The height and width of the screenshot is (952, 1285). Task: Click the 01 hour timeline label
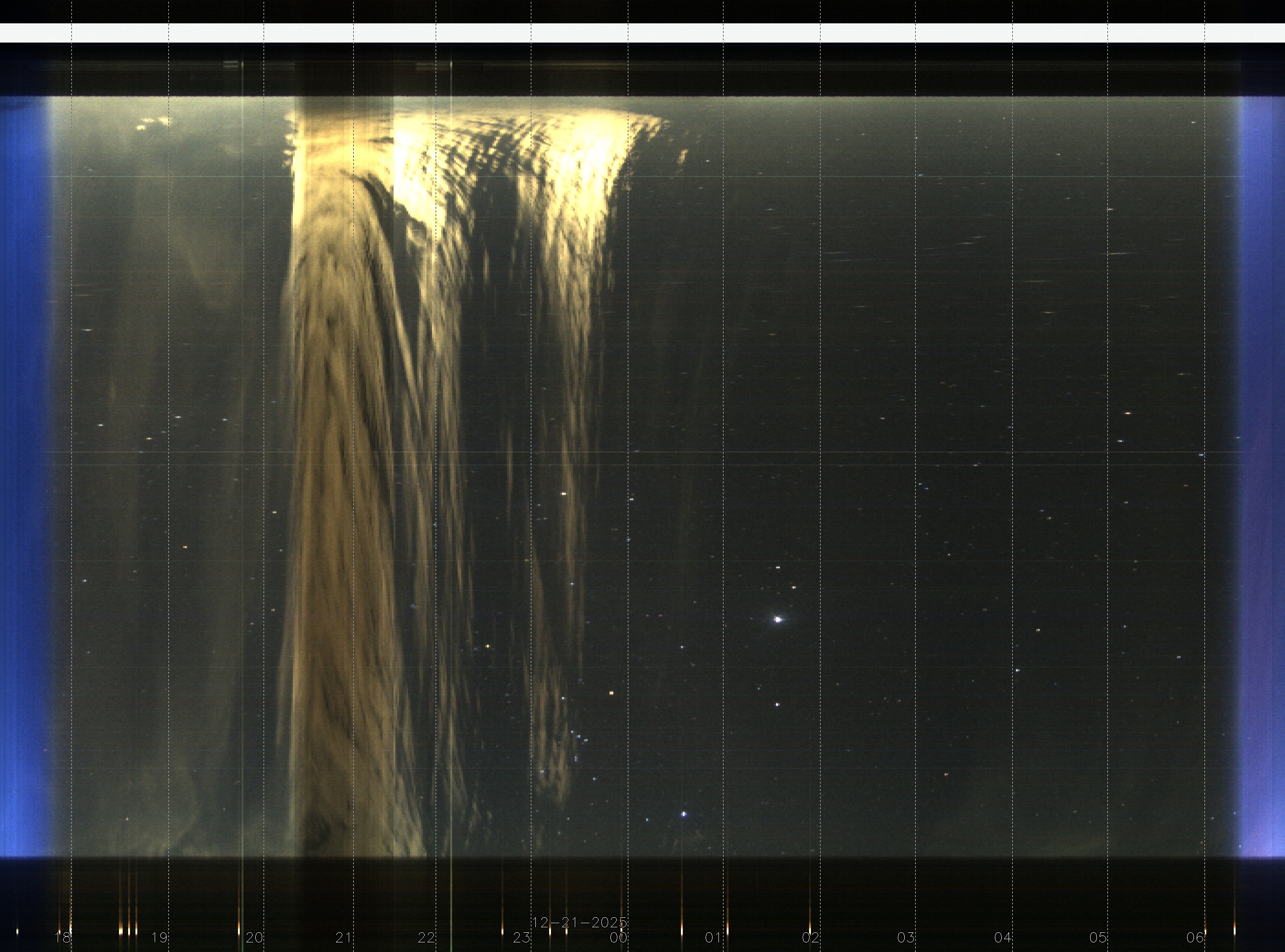(x=713, y=938)
